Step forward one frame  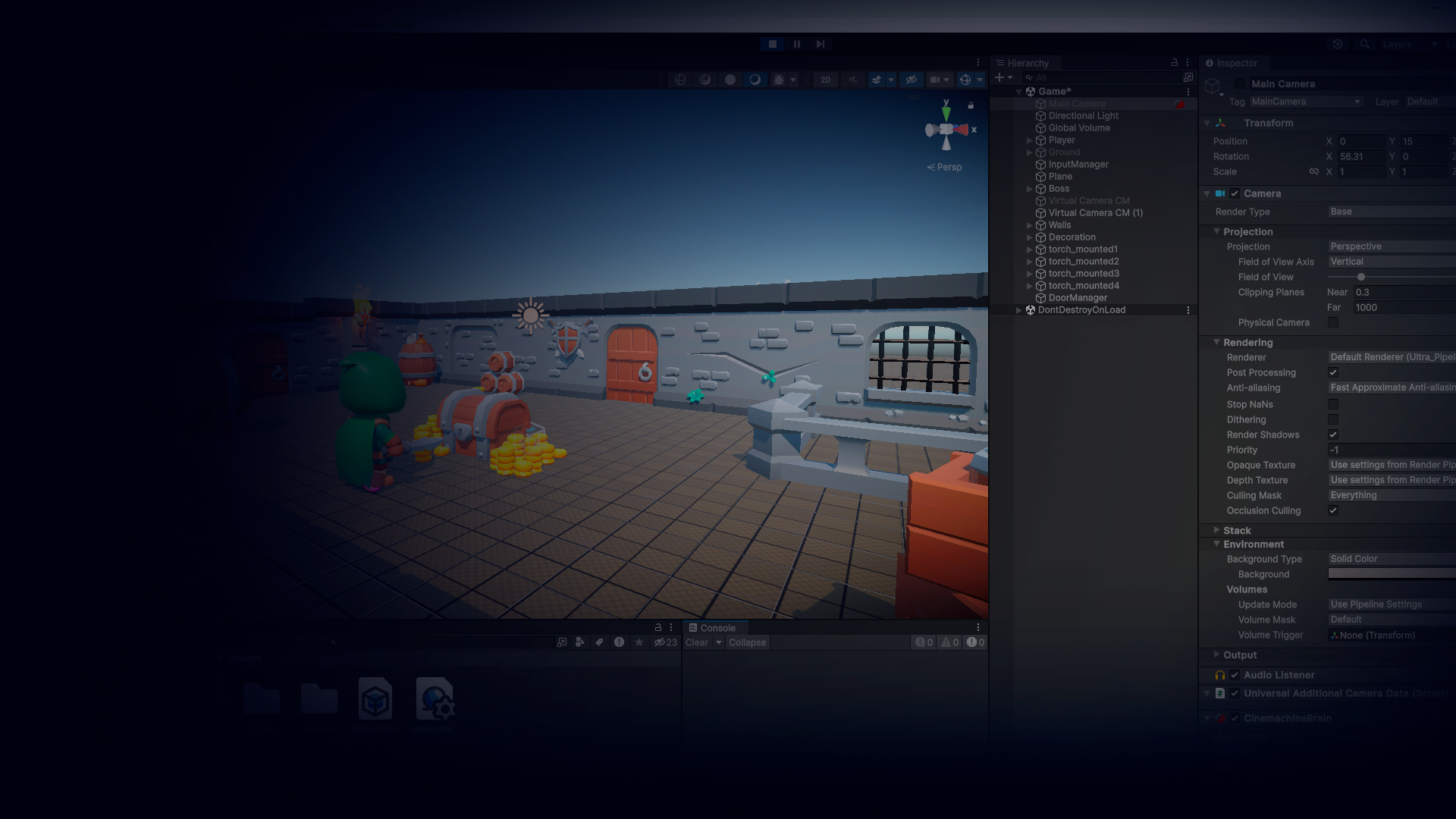821,44
